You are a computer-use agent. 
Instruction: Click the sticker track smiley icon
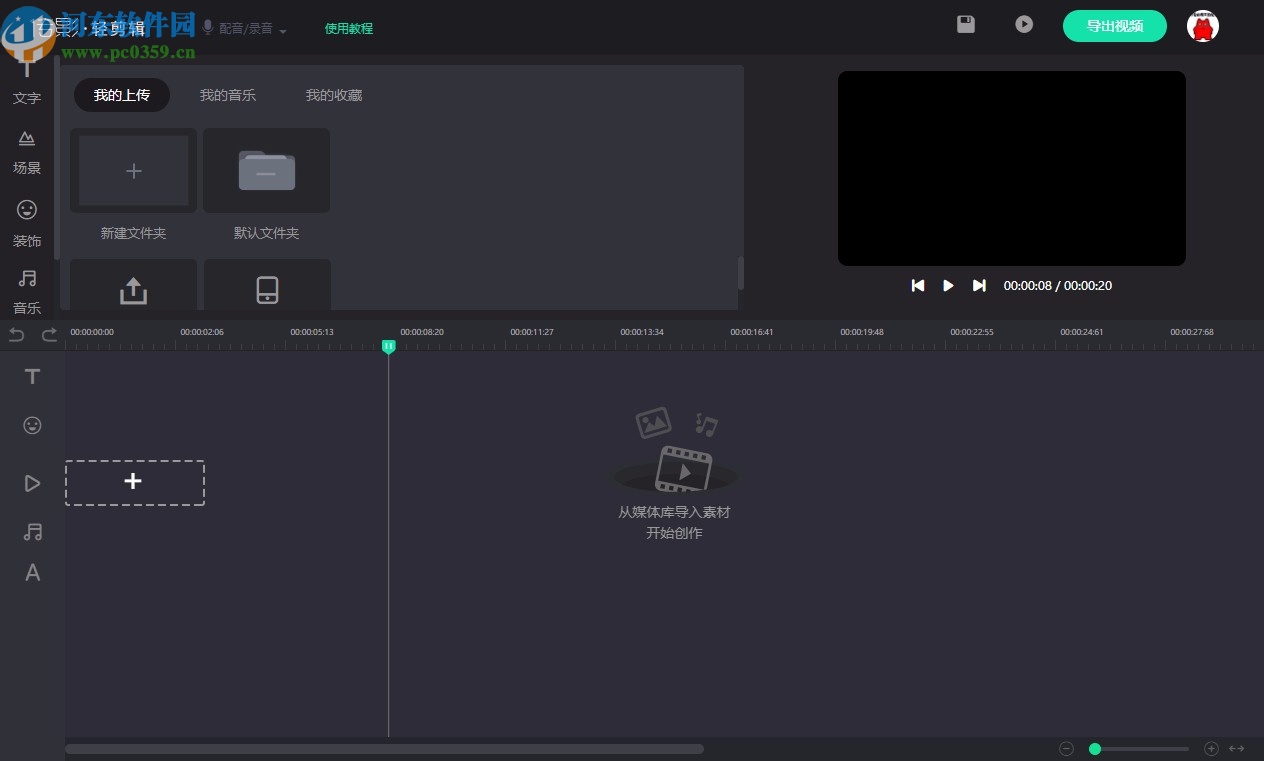click(32, 425)
